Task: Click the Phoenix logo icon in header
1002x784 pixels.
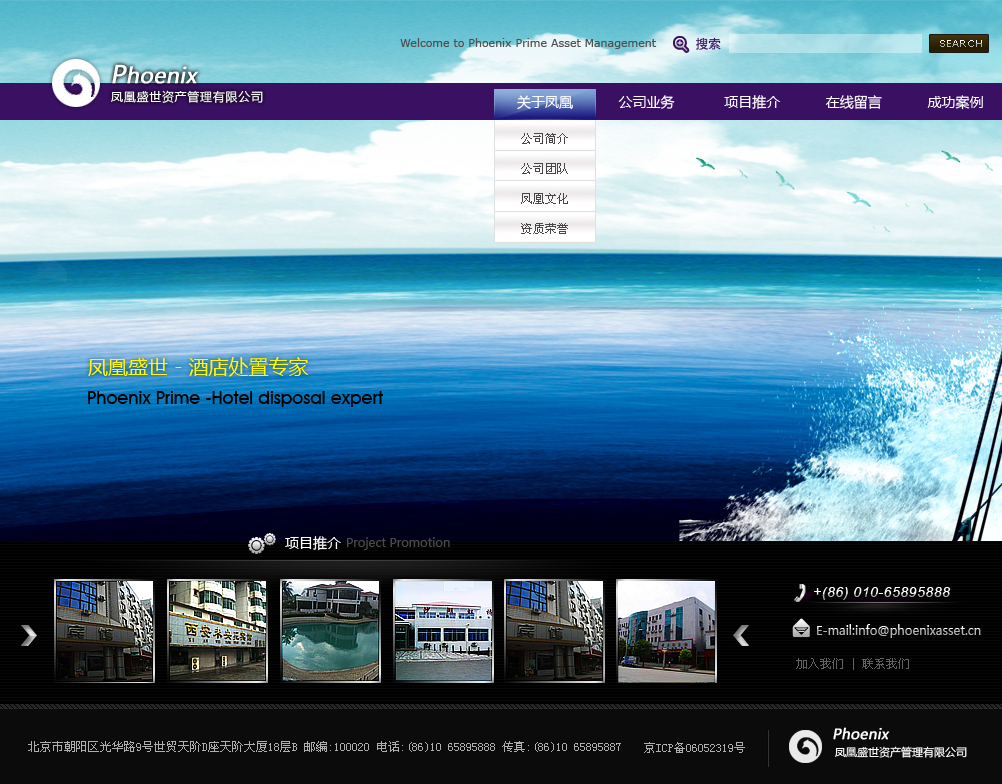Action: (x=76, y=83)
